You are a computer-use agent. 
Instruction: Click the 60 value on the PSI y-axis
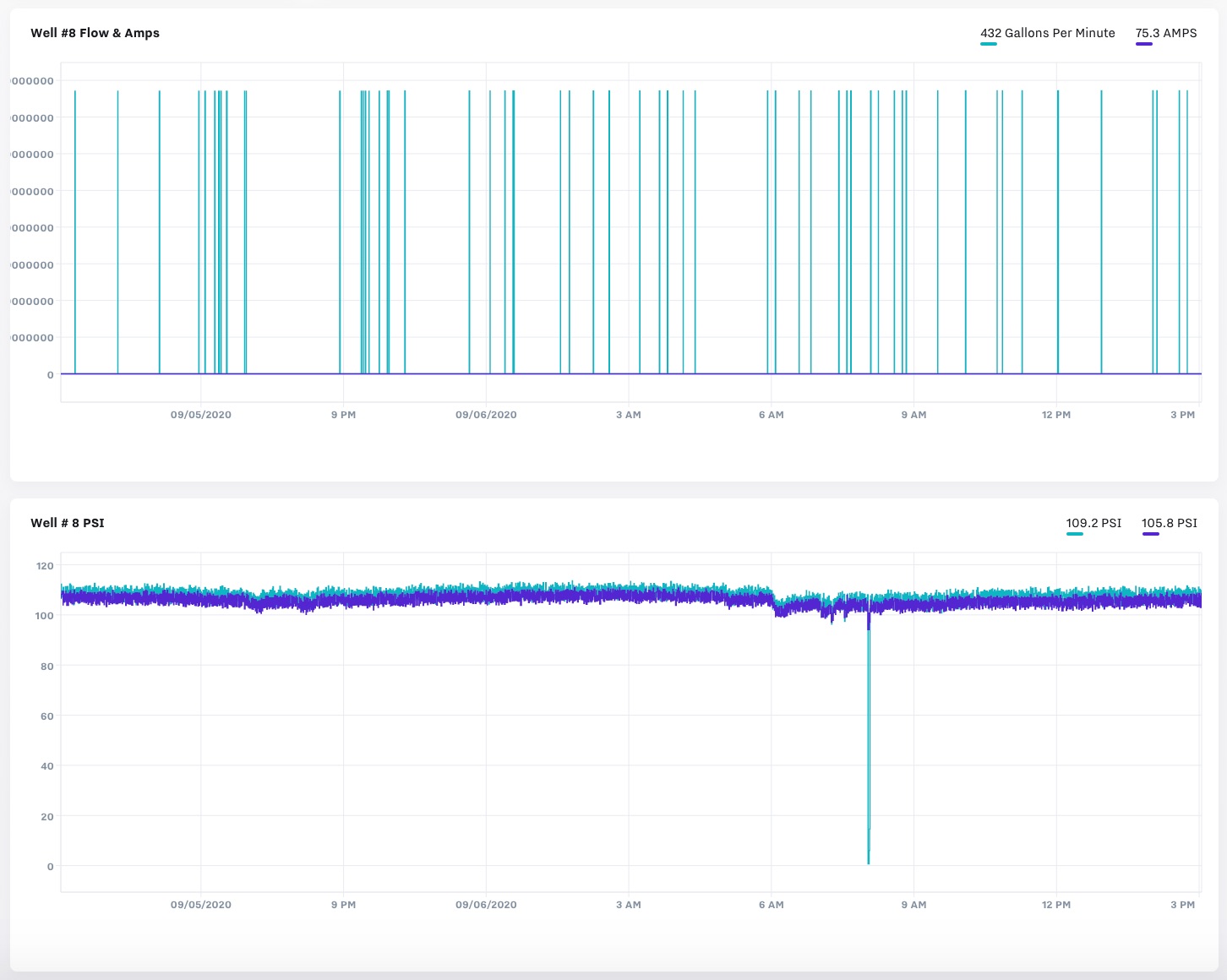[x=47, y=716]
